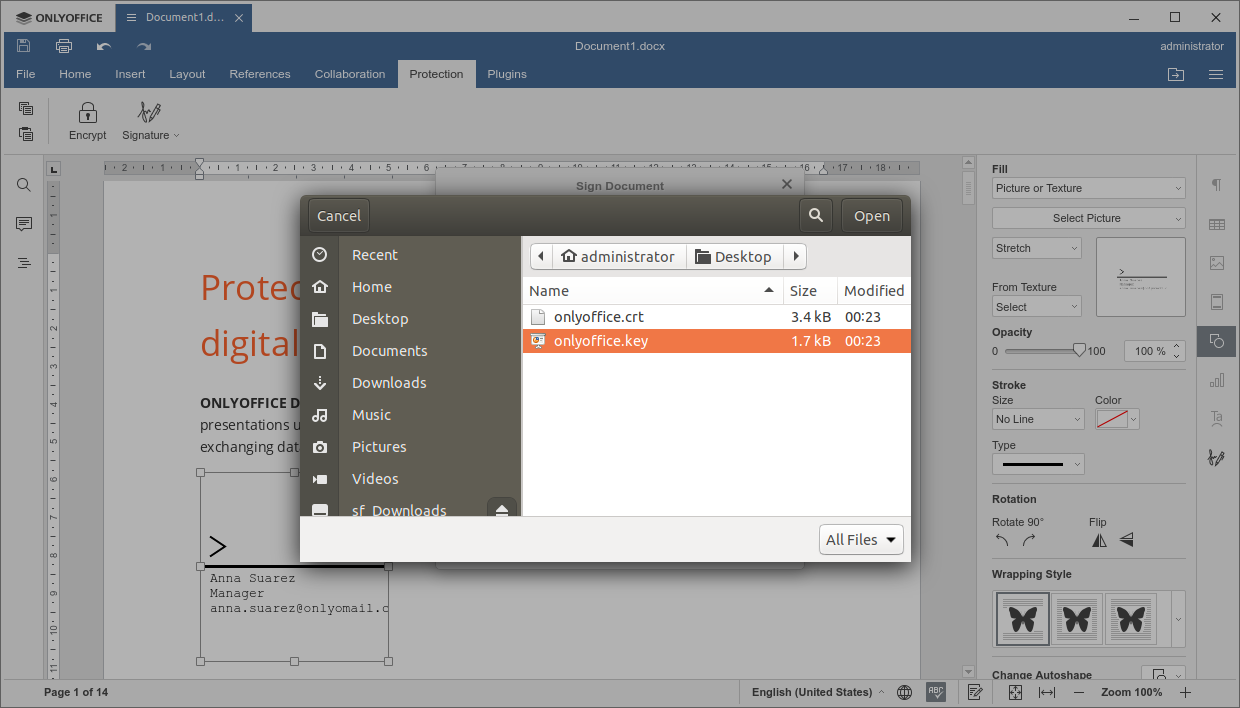Image resolution: width=1240 pixels, height=708 pixels.
Task: Click the Encrypt tool on the Protection ribbon
Action: [87, 119]
